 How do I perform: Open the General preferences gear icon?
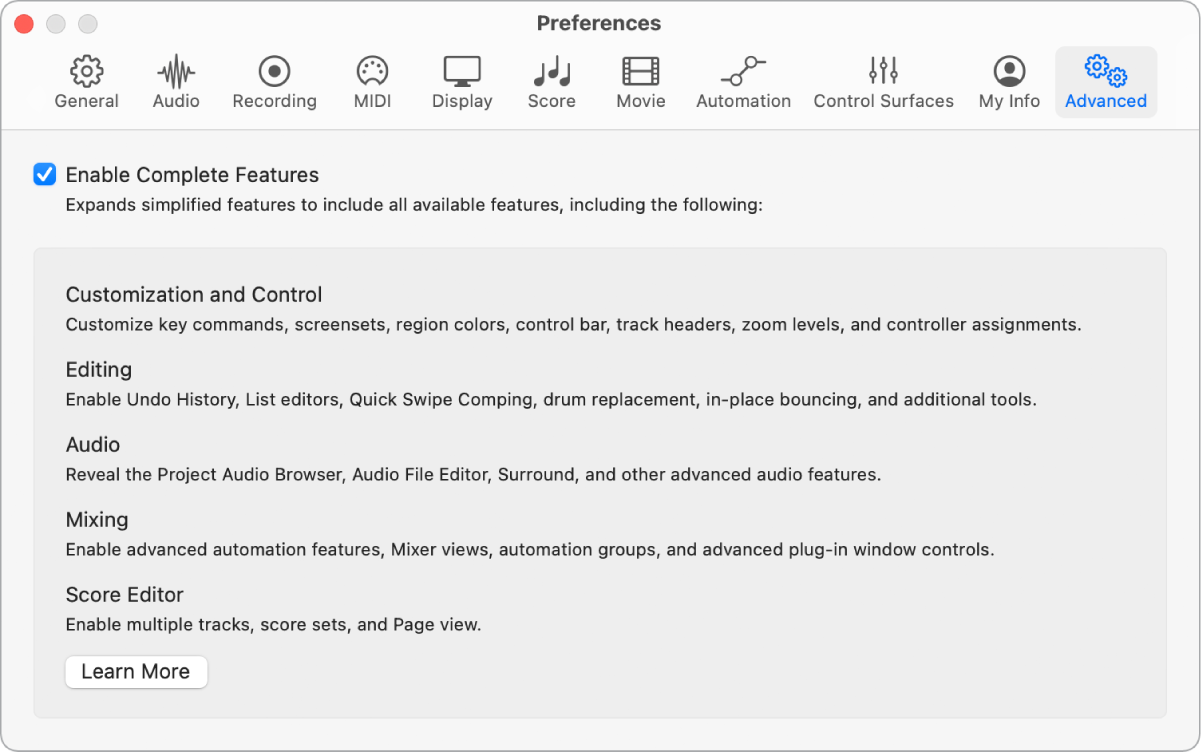tap(87, 72)
